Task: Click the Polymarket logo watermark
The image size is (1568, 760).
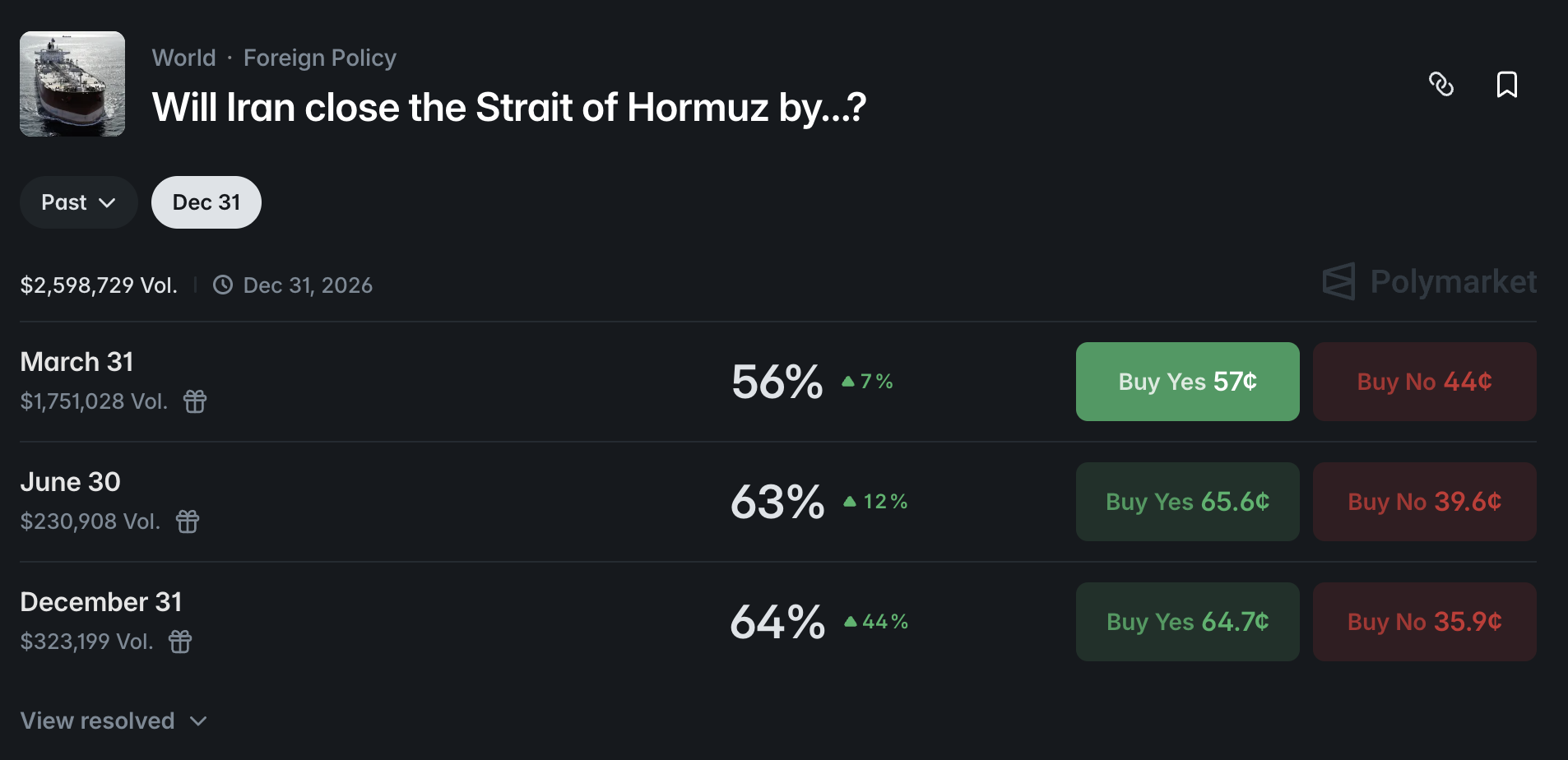Action: (1429, 282)
